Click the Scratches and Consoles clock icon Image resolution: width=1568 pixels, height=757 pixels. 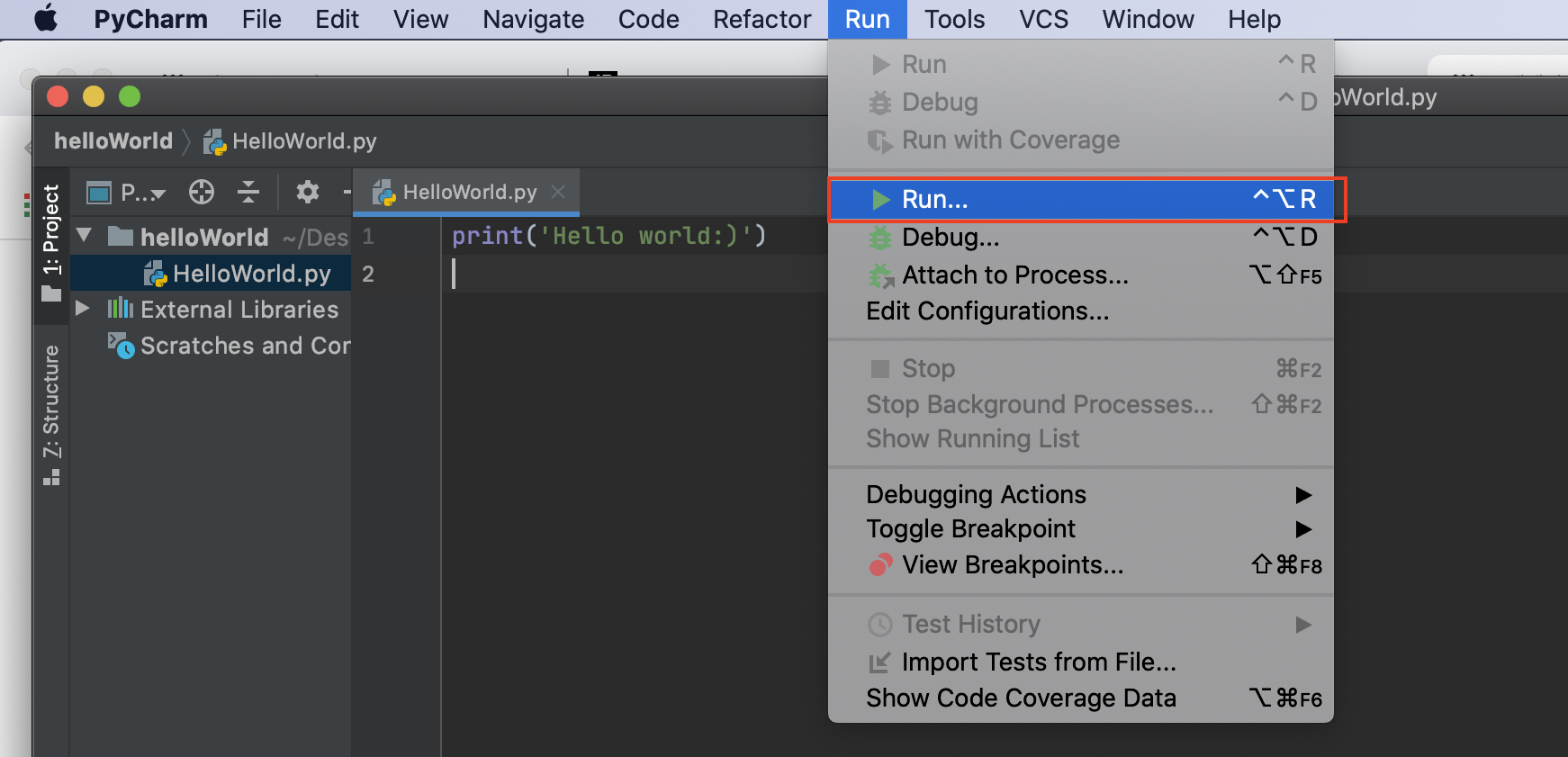coord(121,346)
